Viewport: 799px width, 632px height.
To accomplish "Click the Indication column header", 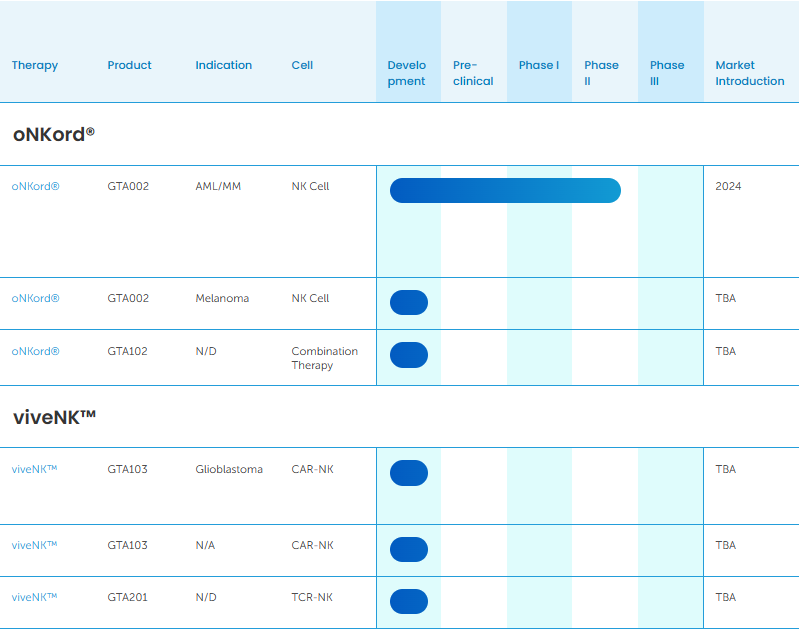I will pyautogui.click(x=224, y=65).
